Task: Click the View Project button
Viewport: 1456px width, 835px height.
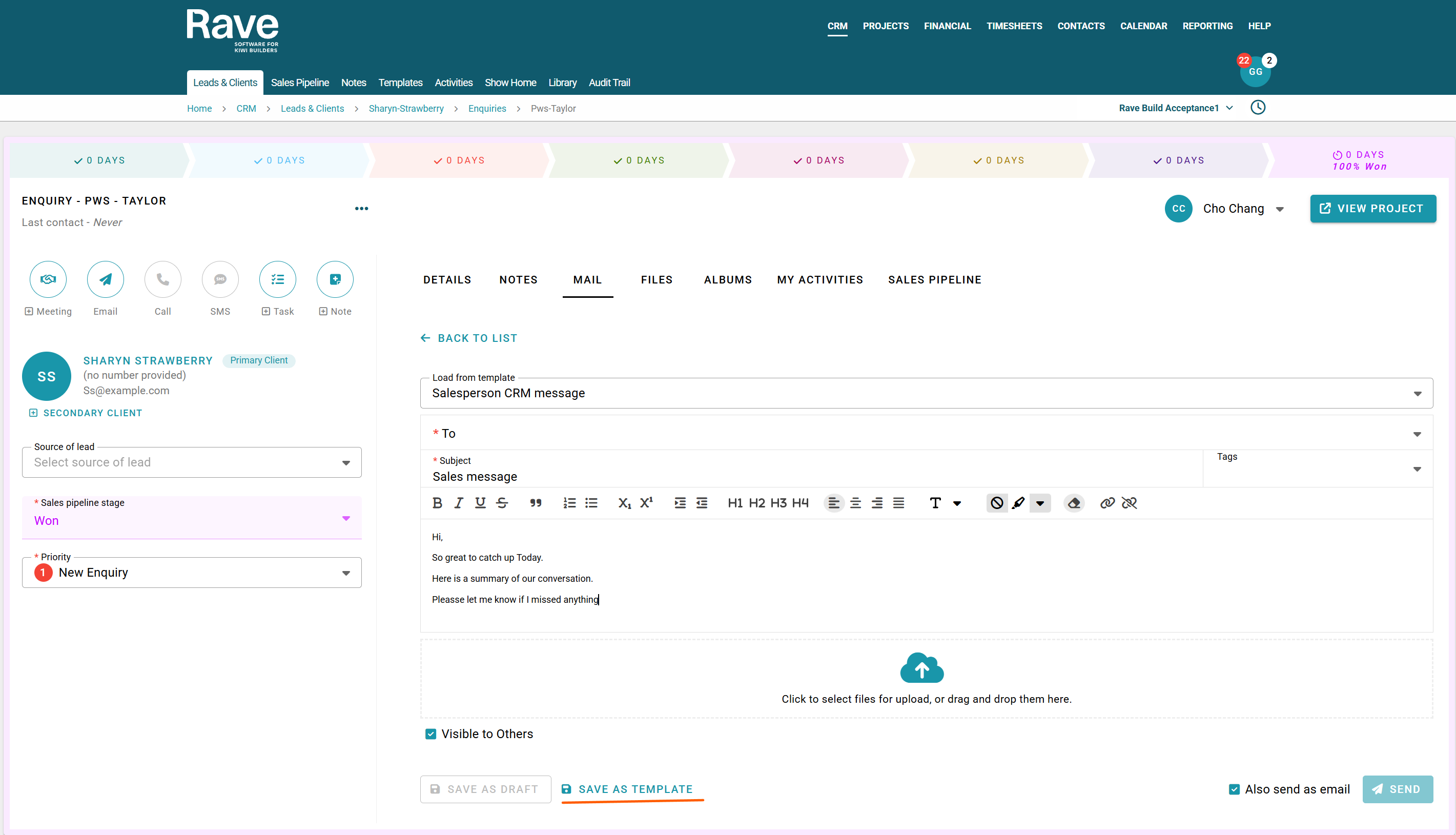Action: click(x=1372, y=209)
